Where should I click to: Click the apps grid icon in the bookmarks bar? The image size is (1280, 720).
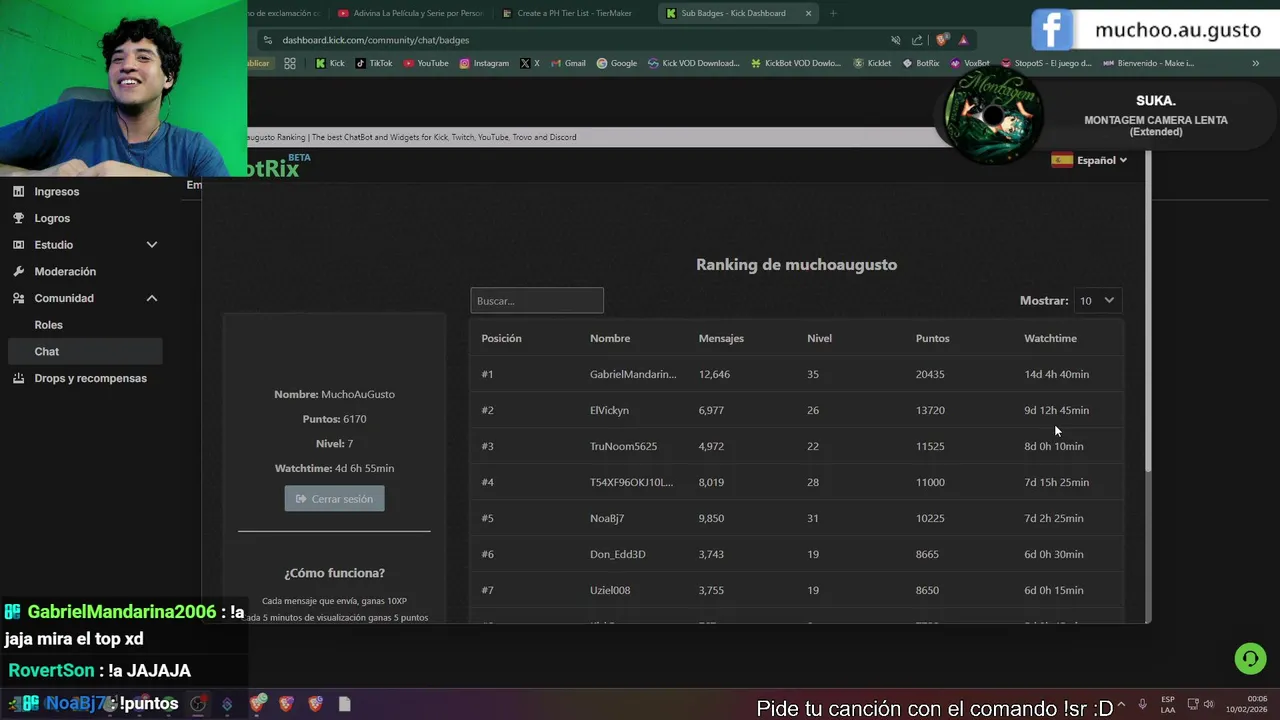tap(290, 63)
